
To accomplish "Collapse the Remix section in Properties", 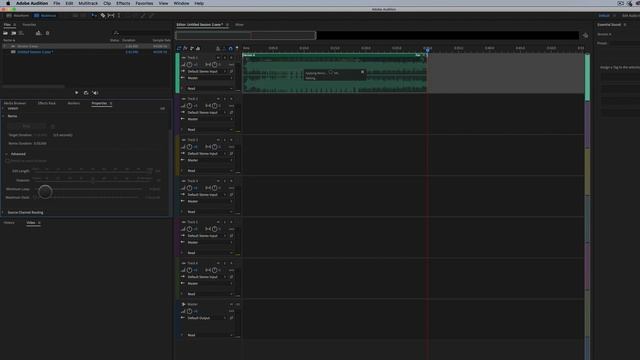I will [x=4, y=116].
